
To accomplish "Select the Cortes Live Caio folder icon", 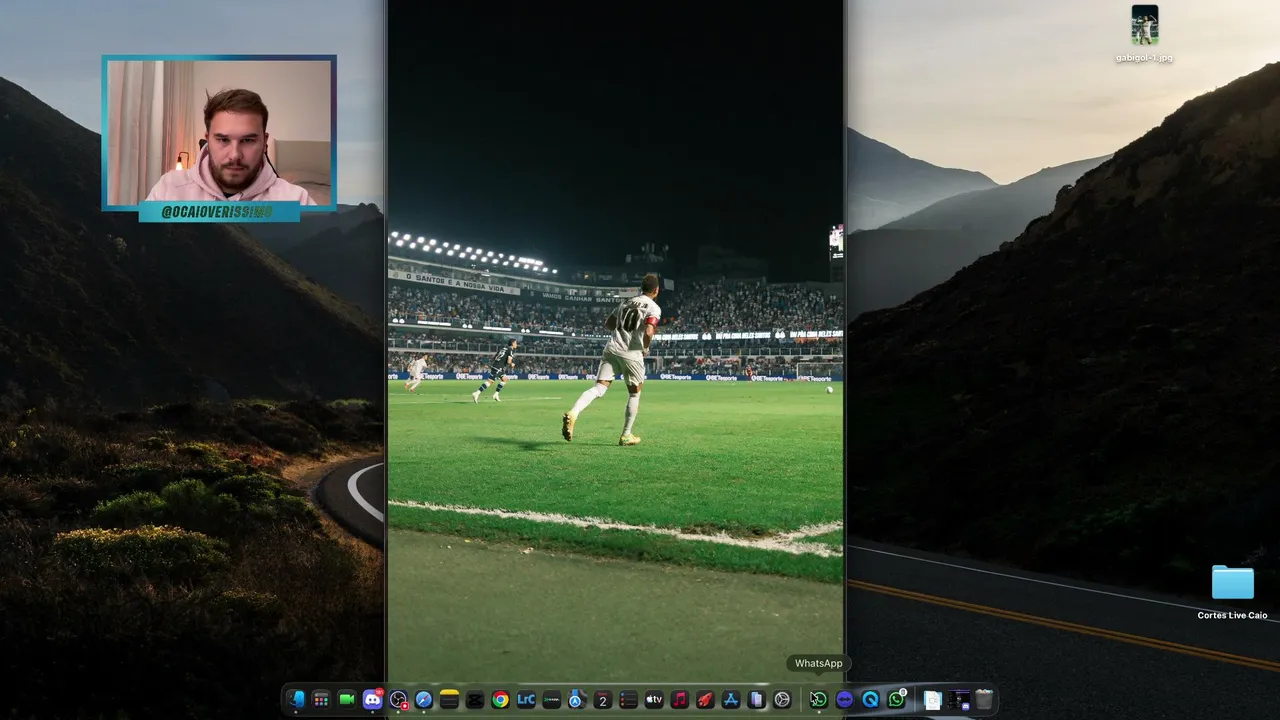I will 1232,582.
